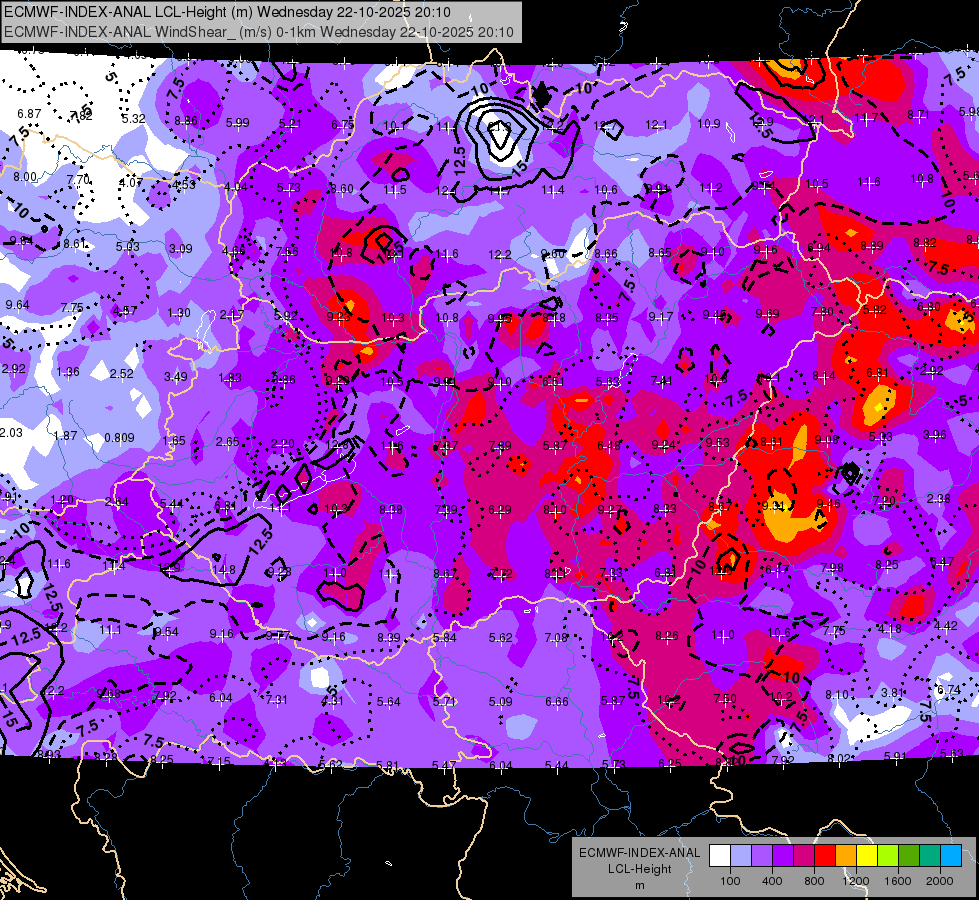Image resolution: width=979 pixels, height=900 pixels.
Task: Click the wind shear value '0.809'
Action: coord(119,437)
